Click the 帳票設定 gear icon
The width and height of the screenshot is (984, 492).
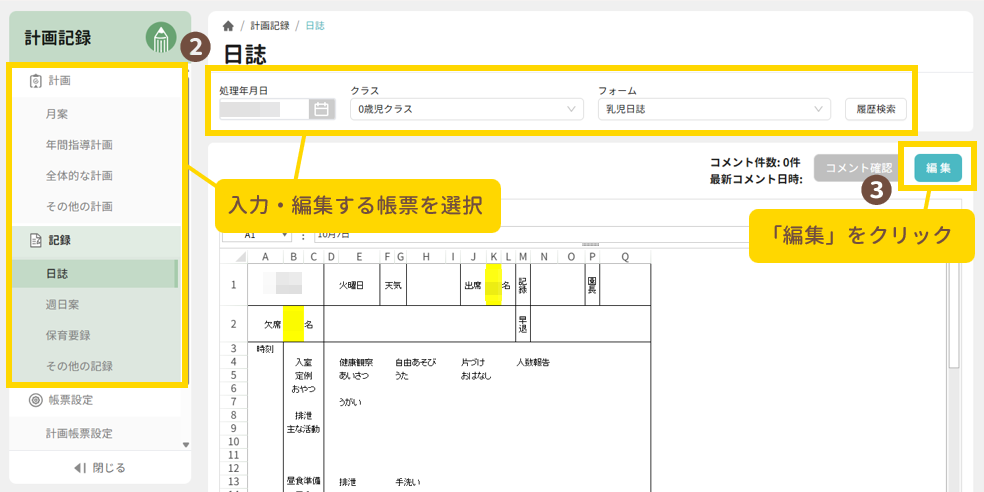(35, 400)
